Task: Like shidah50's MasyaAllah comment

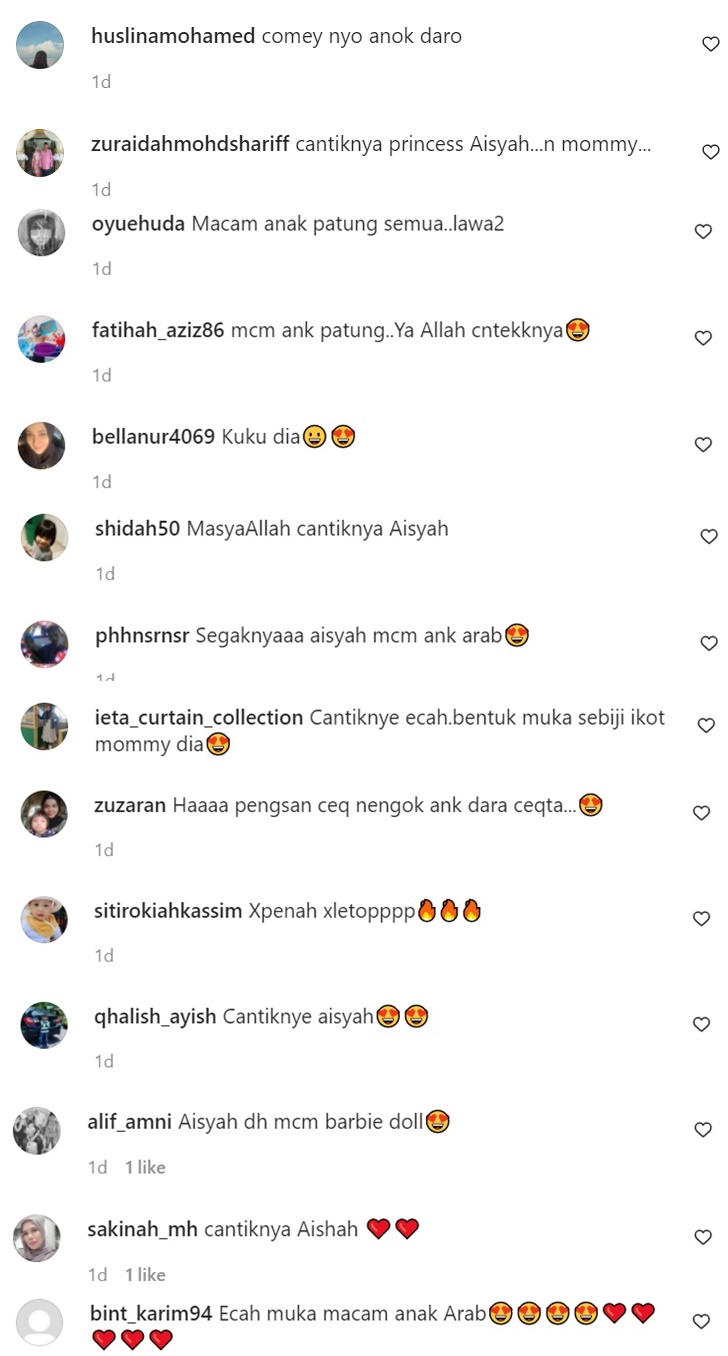Action: 709,537
